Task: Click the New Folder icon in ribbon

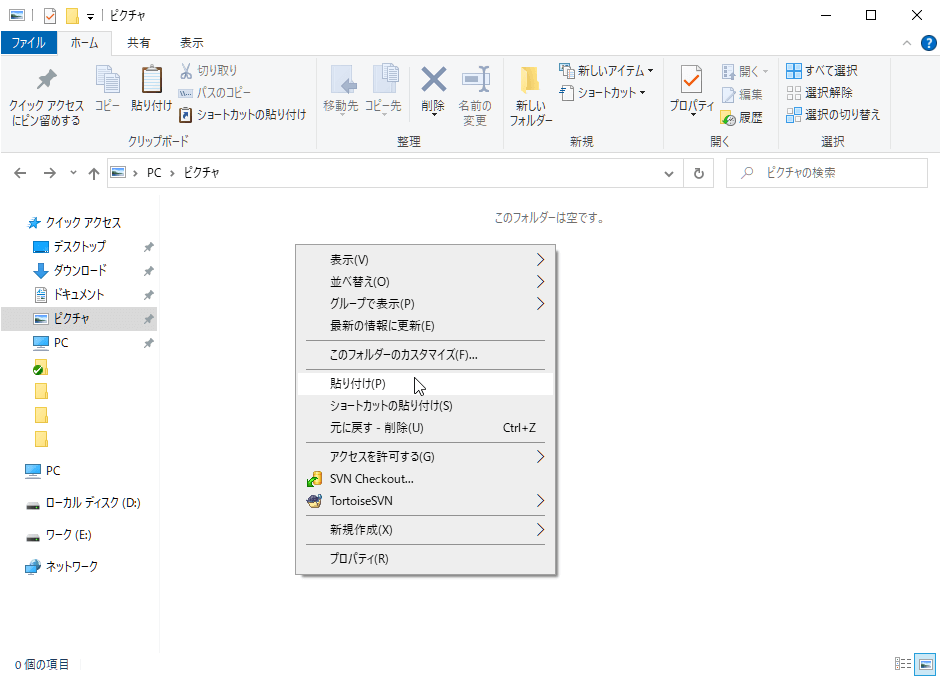Action: [530, 80]
